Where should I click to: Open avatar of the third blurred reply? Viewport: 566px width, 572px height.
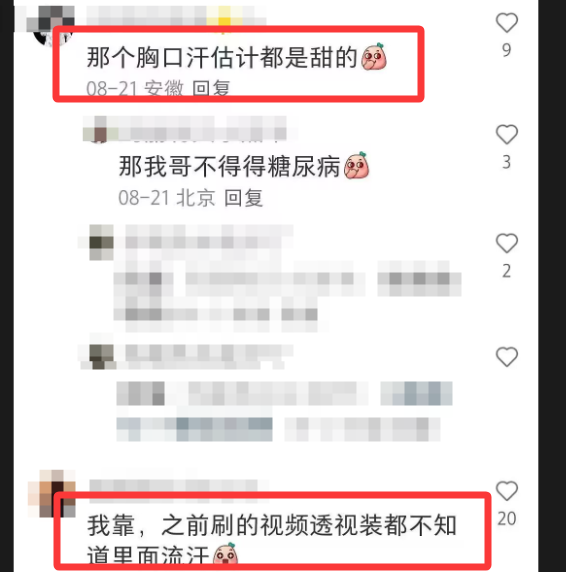(x=101, y=242)
